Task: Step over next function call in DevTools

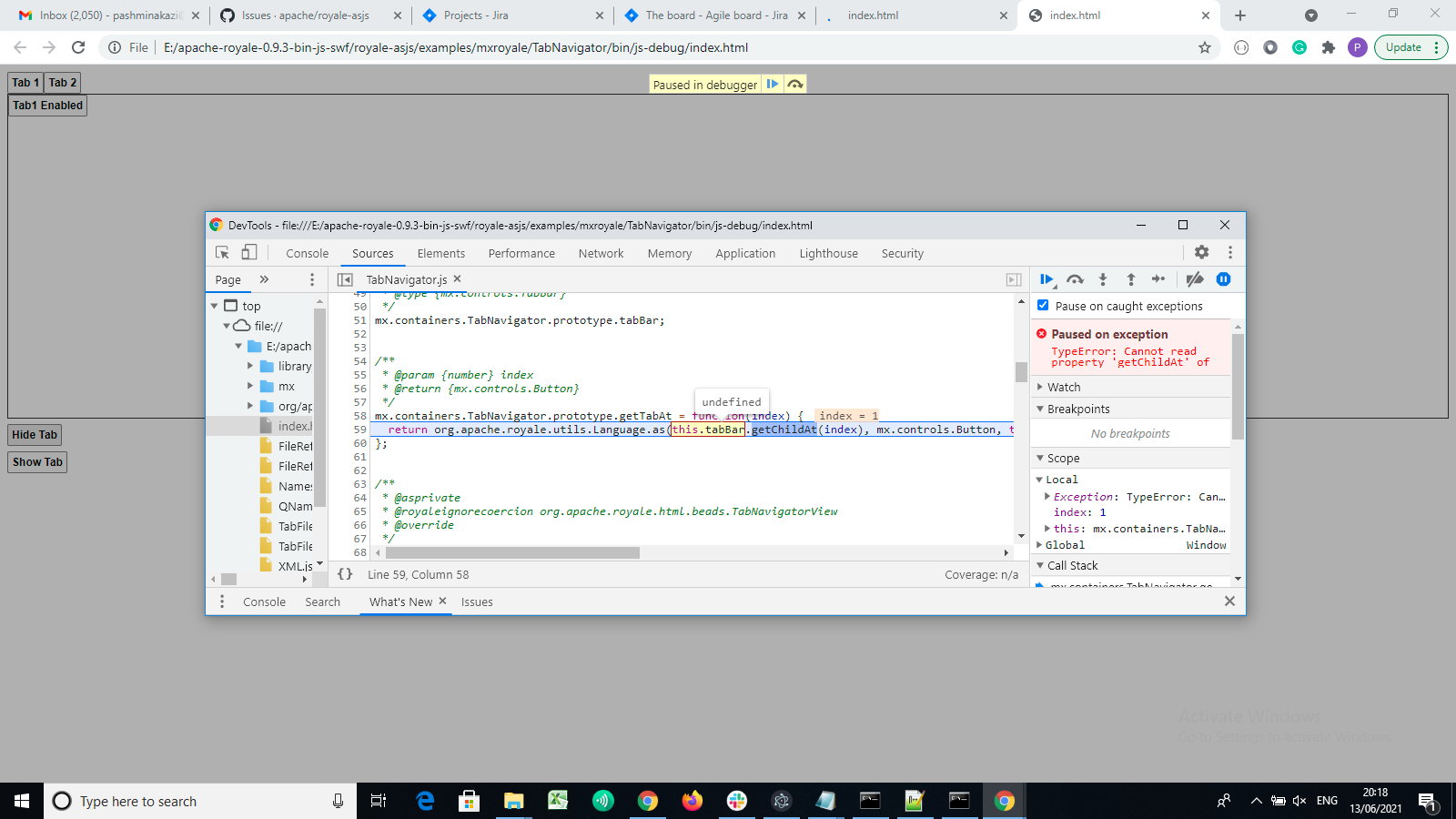Action: (1075, 279)
